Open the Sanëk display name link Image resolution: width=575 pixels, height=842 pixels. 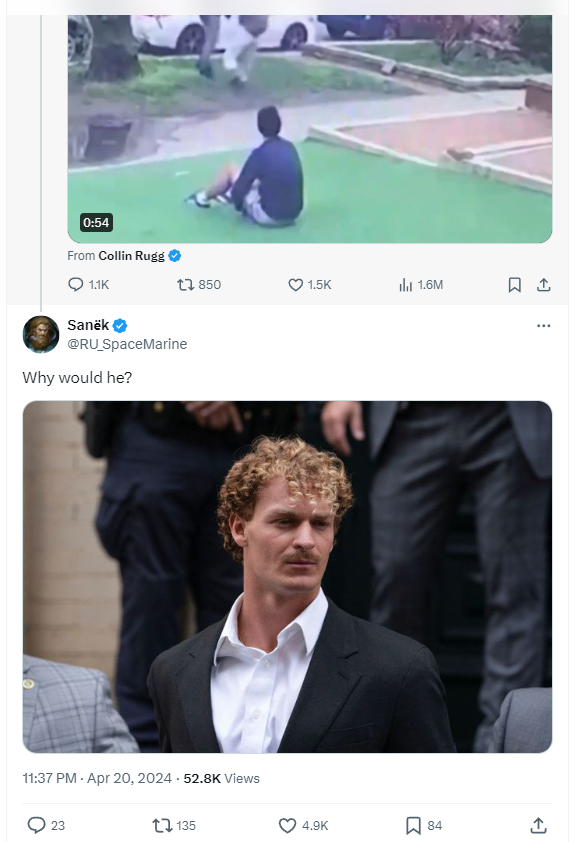click(88, 325)
